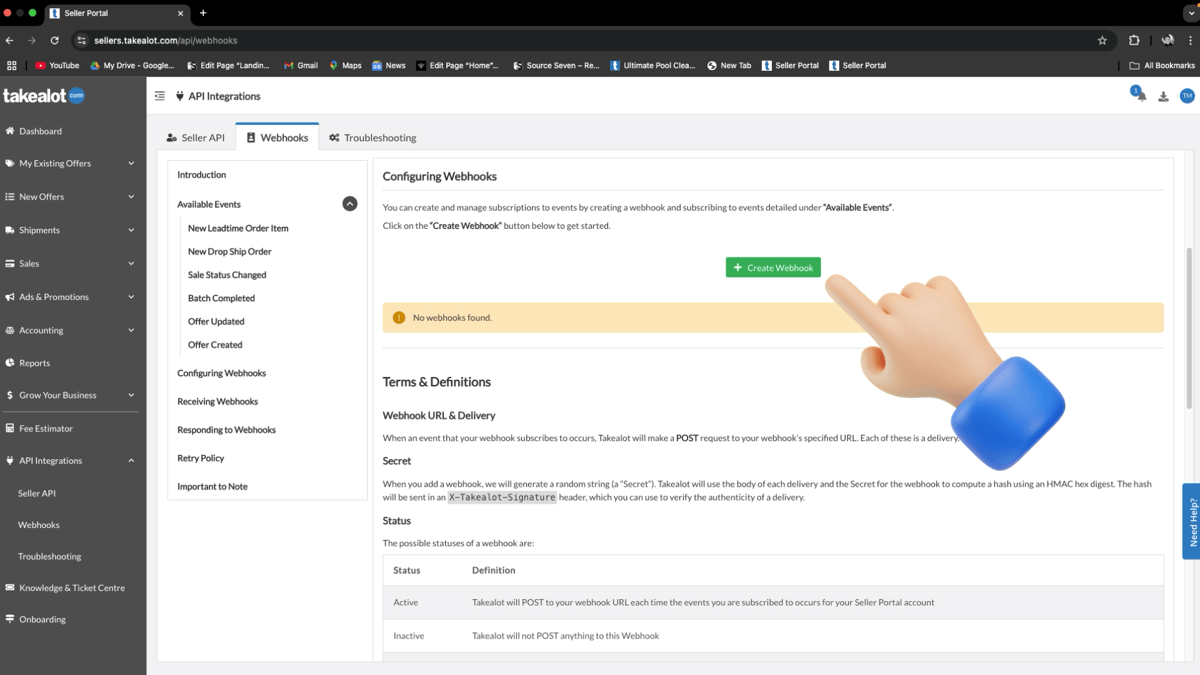Open Reports in the sidebar

[x=34, y=363]
